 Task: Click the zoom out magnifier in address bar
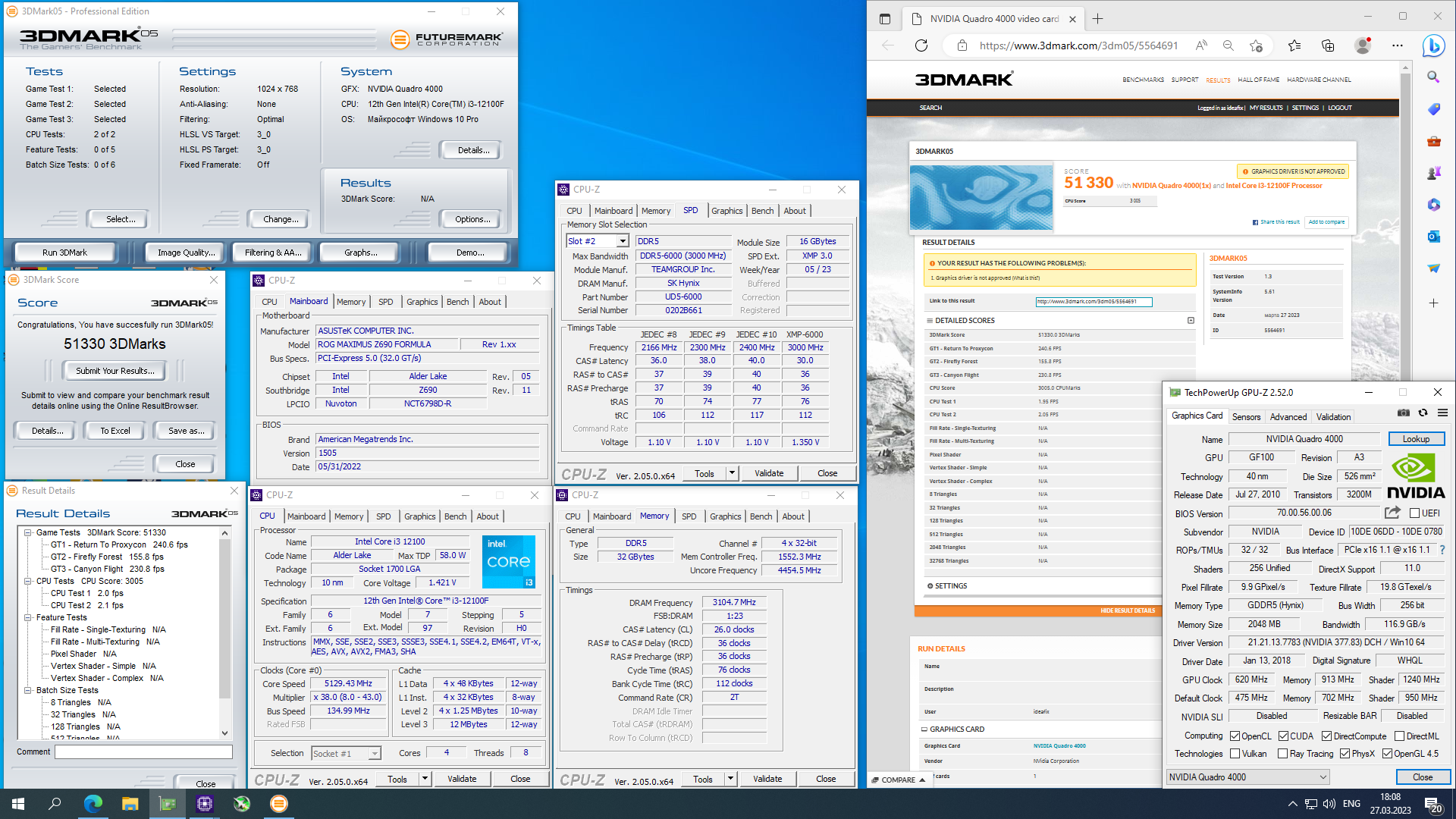pos(1228,45)
